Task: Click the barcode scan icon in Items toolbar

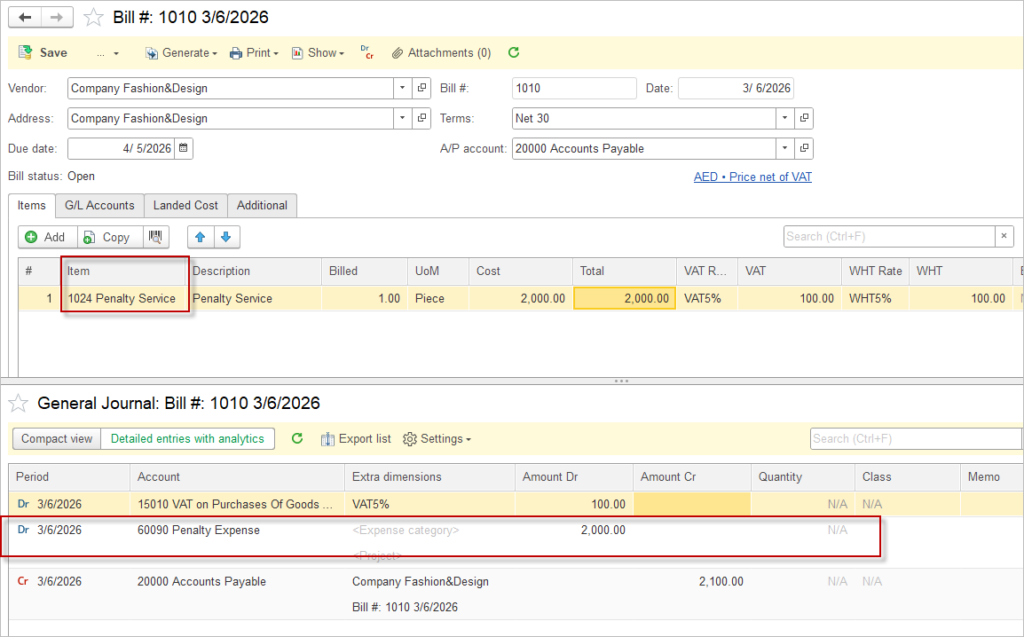Action: point(155,237)
